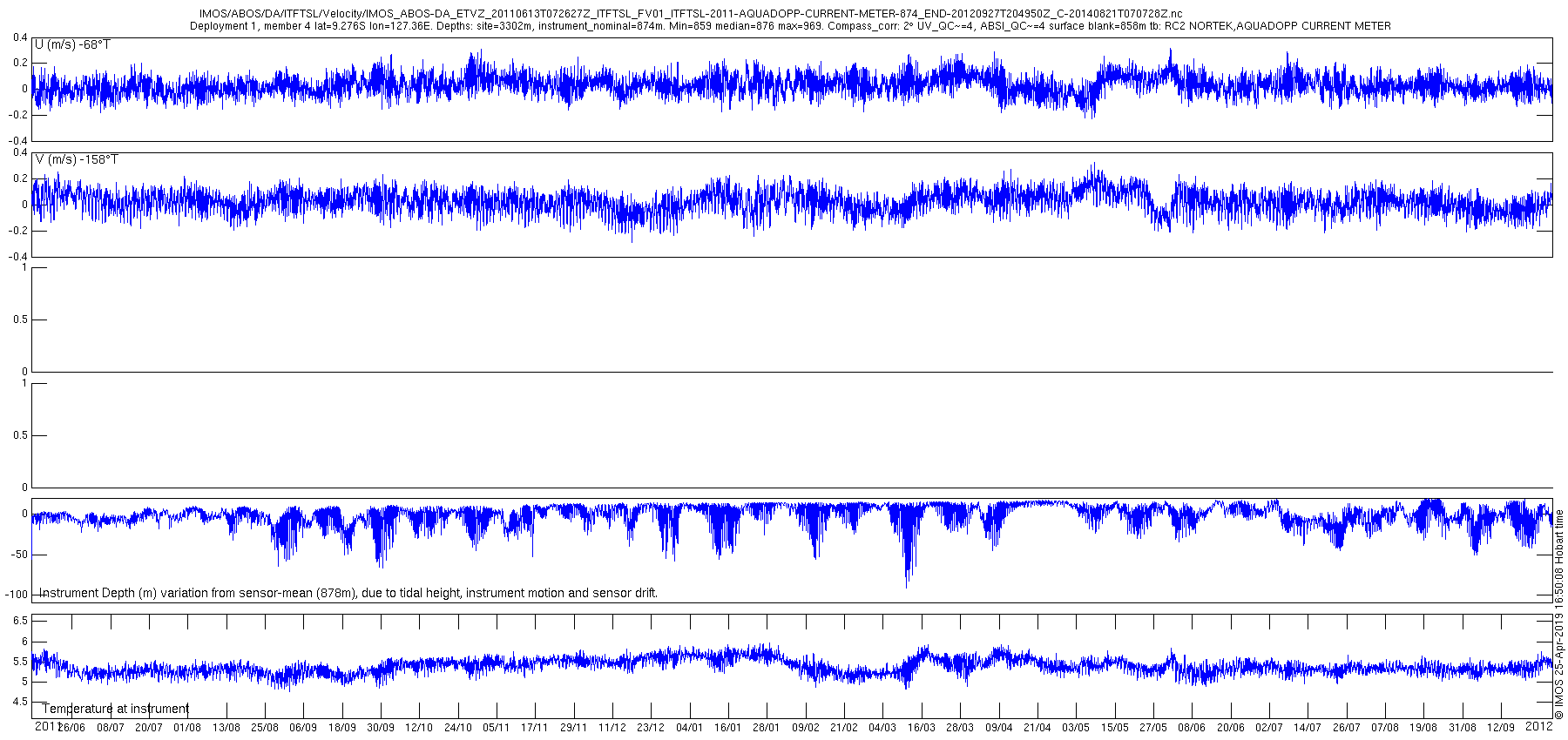Click the 28/01 date tick label
Screen dimensions: 1568x740
pyautogui.click(x=767, y=727)
